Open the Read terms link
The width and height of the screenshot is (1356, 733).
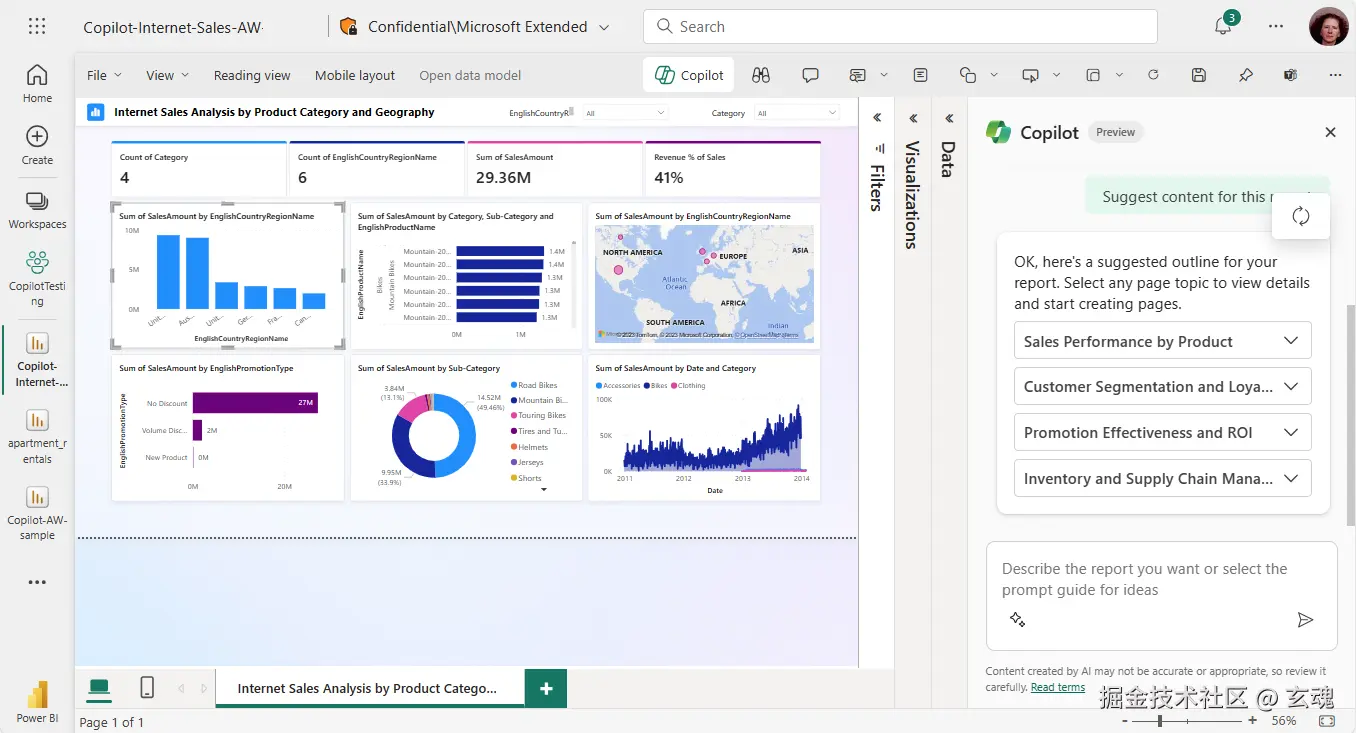1058,687
